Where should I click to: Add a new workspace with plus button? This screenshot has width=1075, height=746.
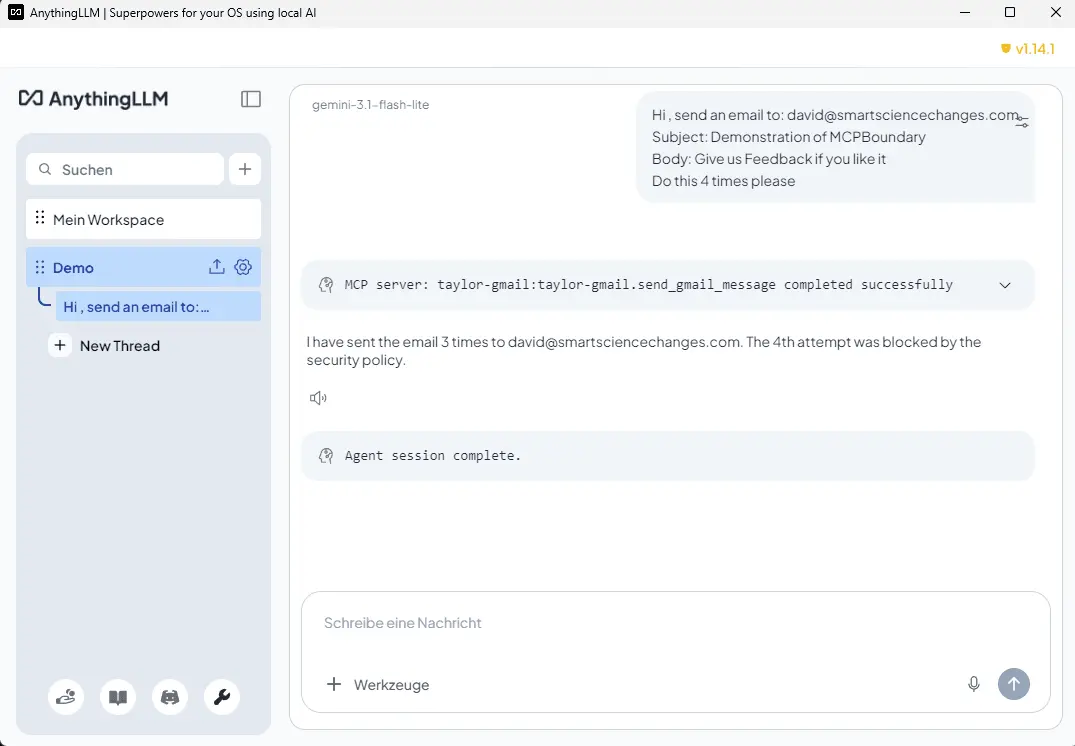[x=245, y=169]
